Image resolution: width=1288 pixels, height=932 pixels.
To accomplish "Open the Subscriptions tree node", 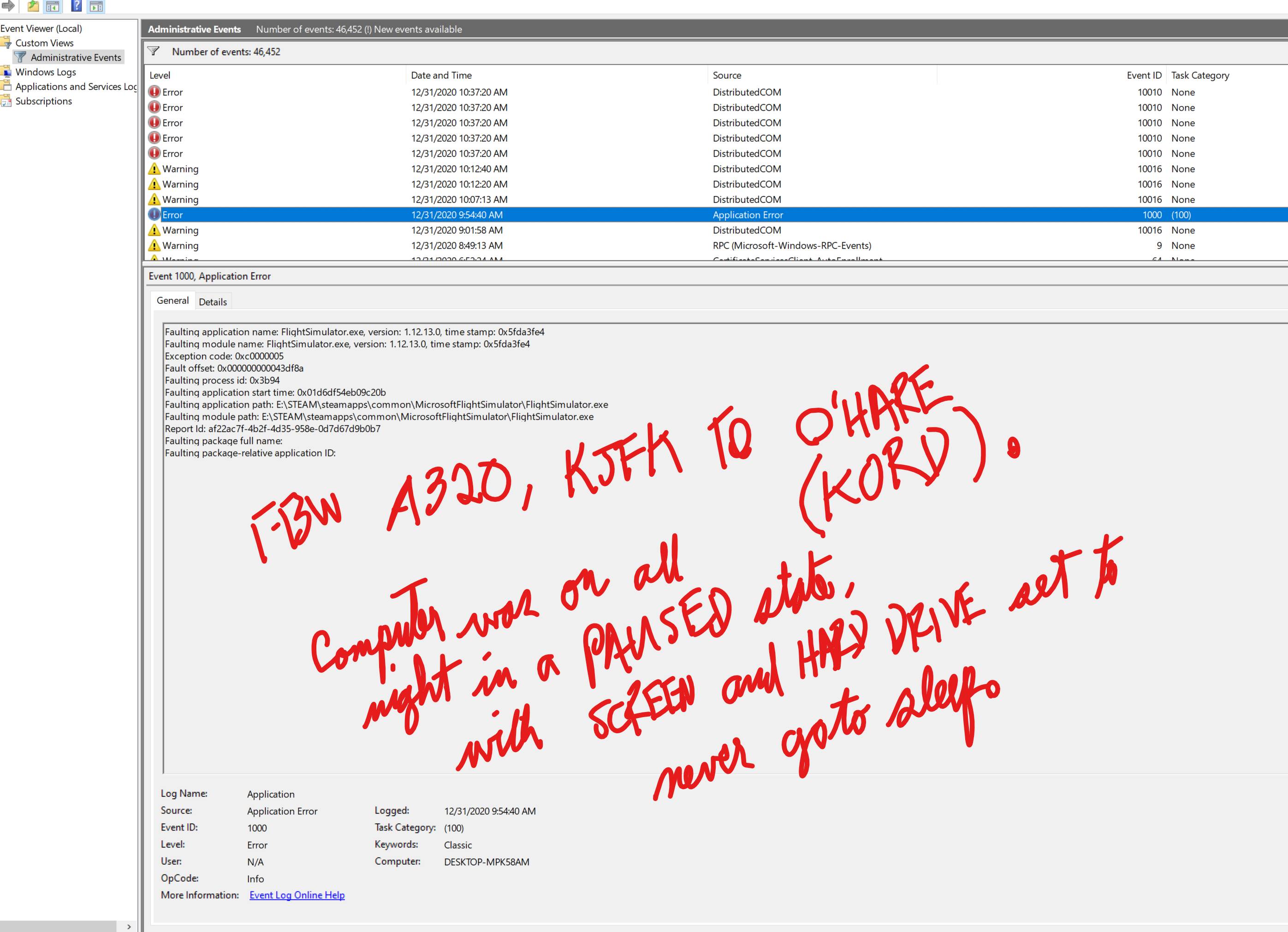I will (x=44, y=101).
